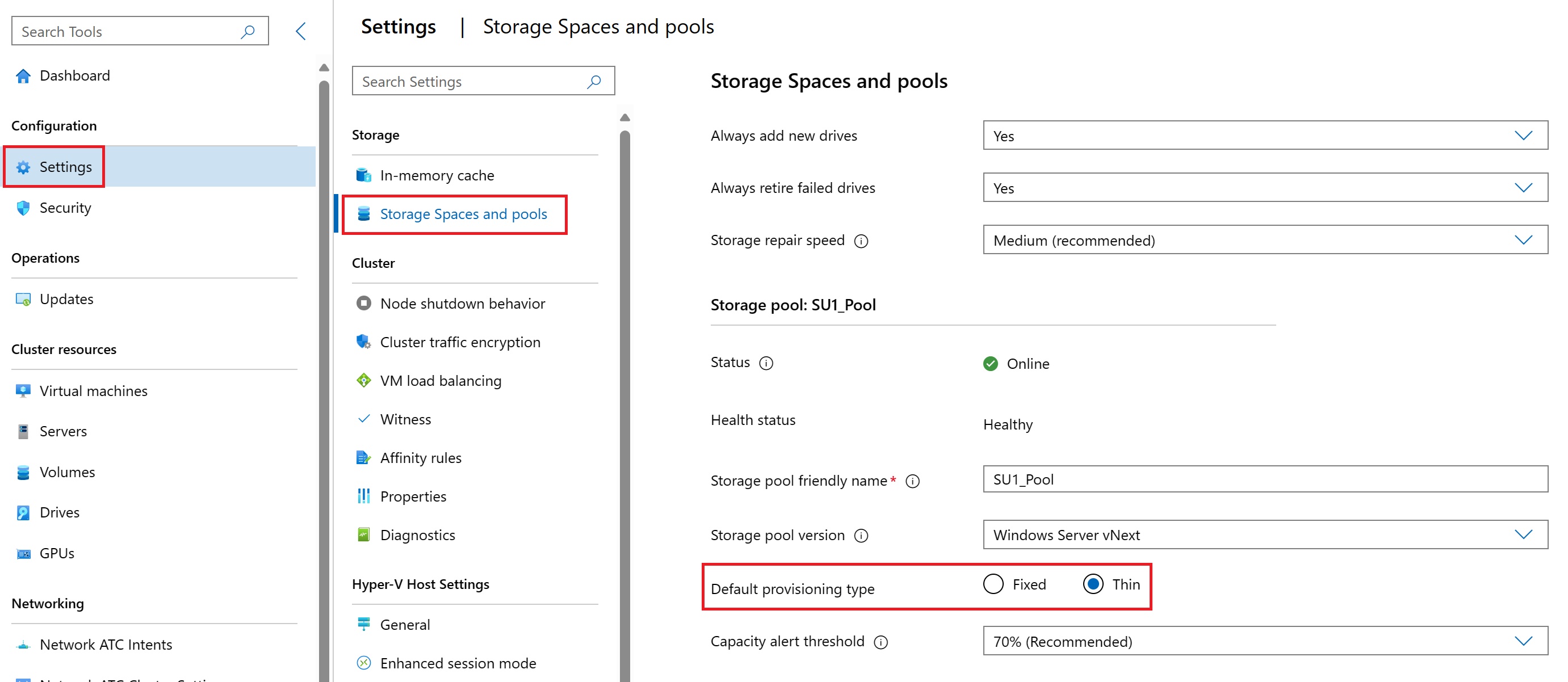
Task: Click the tools list scroll-up arrow
Action: (324, 68)
